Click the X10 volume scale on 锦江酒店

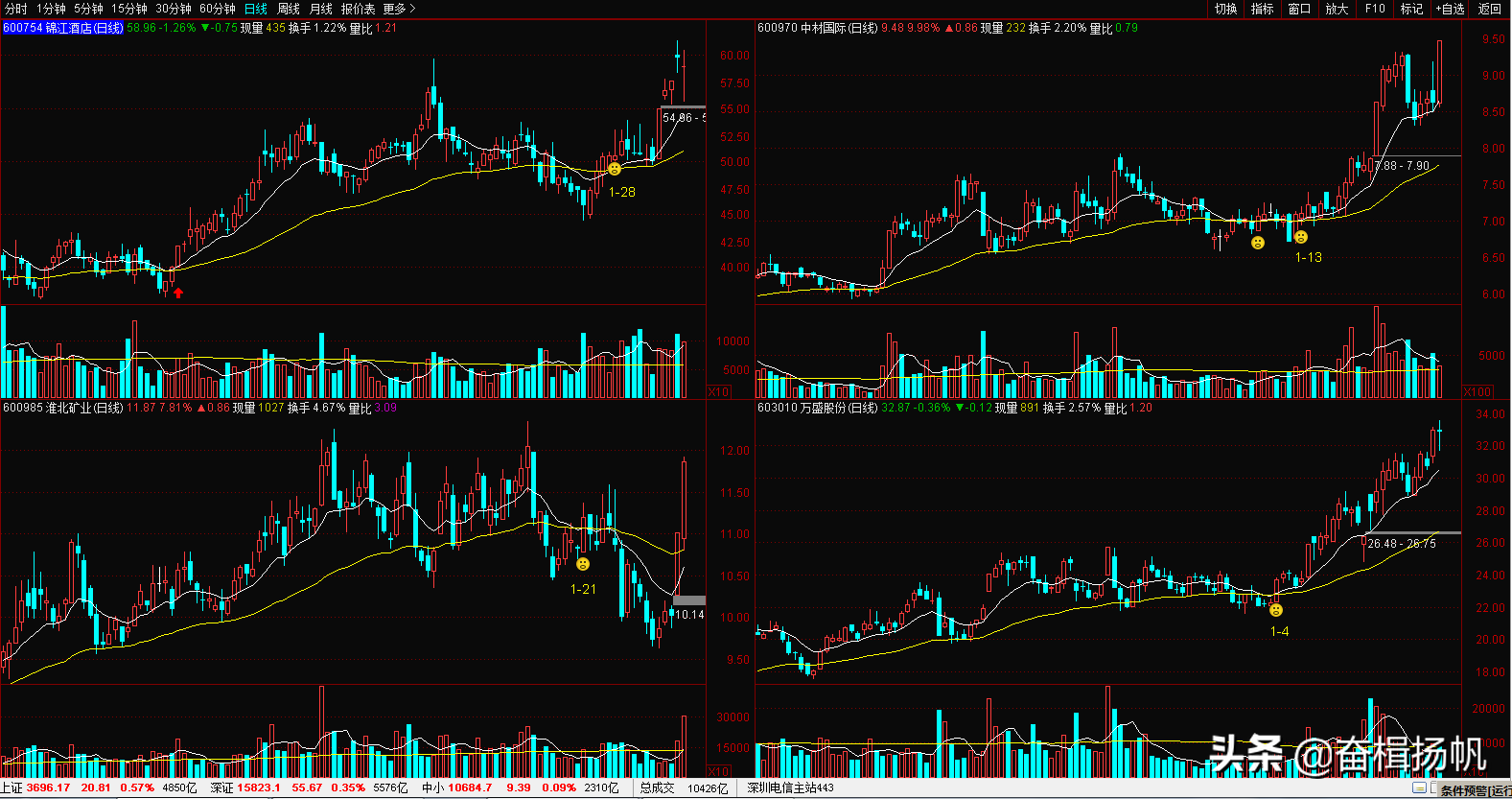[718, 391]
